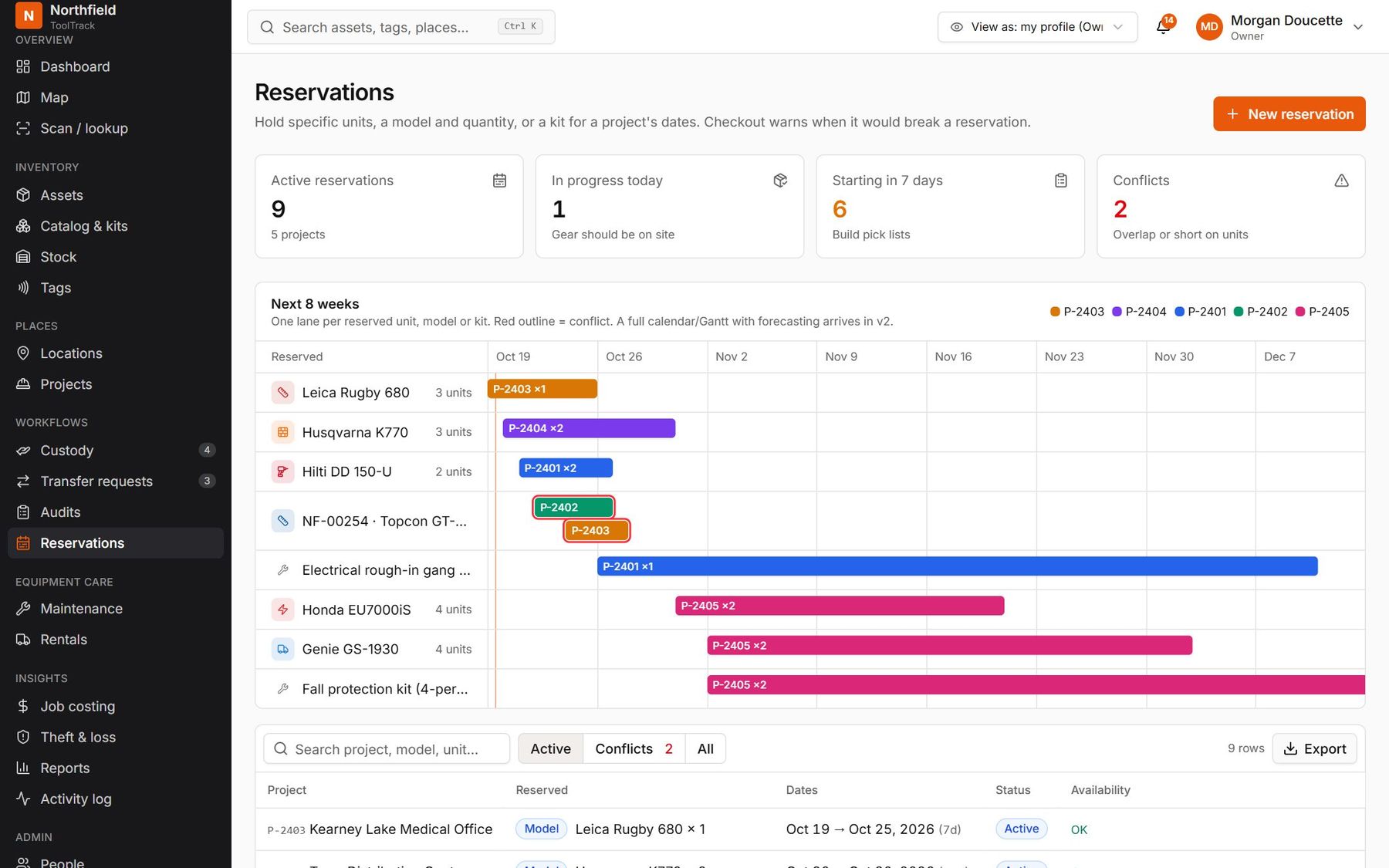The height and width of the screenshot is (868, 1389).
Task: Export the reservations table
Action: [1314, 748]
